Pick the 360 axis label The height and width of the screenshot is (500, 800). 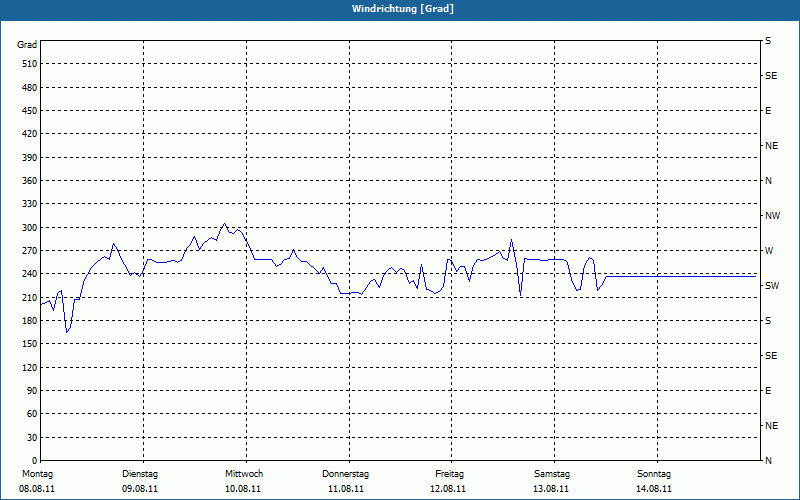pyautogui.click(x=30, y=181)
